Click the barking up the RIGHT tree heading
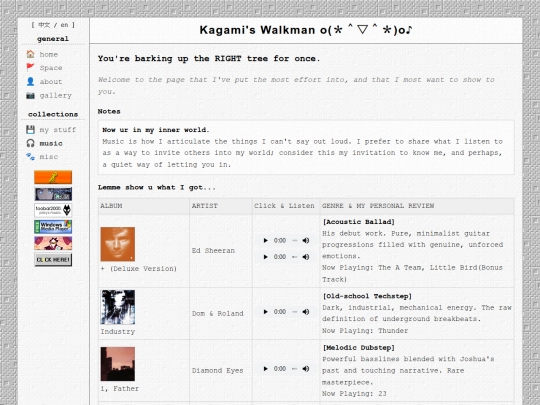This screenshot has height=405, width=540. click(209, 59)
